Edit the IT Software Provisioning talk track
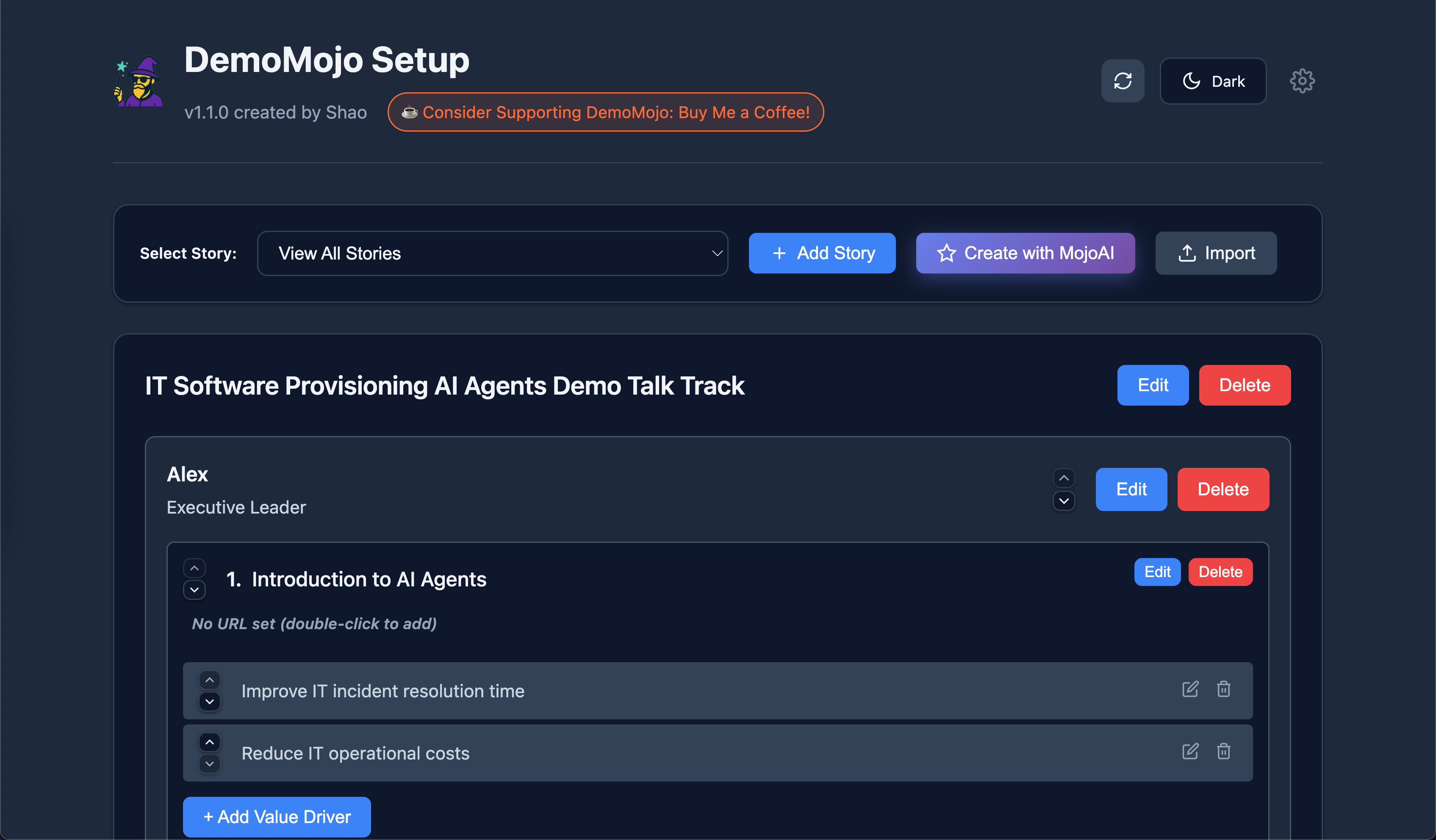The width and height of the screenshot is (1436, 840). point(1152,385)
